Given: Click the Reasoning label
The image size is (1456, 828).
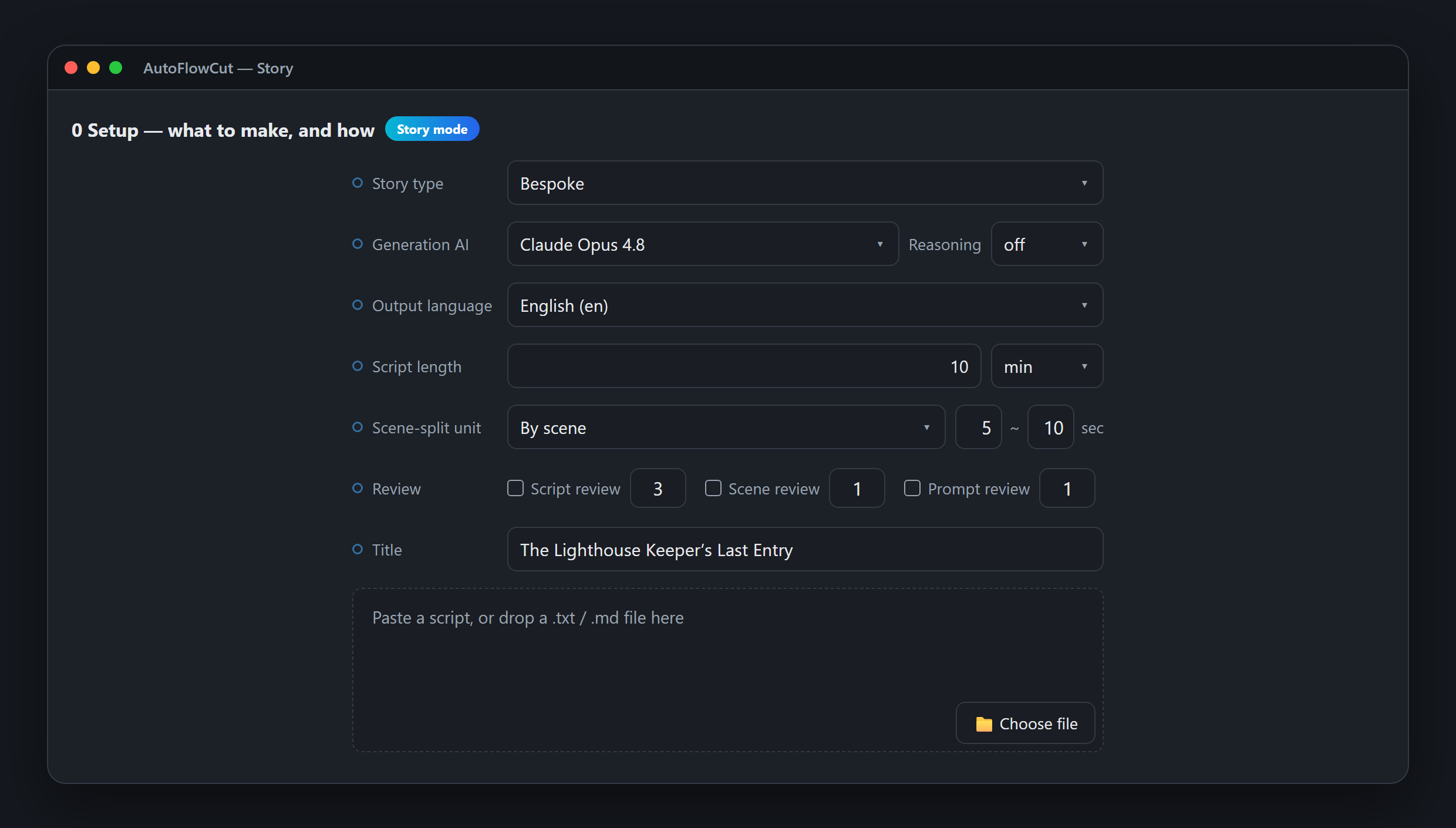Looking at the screenshot, I should click(945, 244).
